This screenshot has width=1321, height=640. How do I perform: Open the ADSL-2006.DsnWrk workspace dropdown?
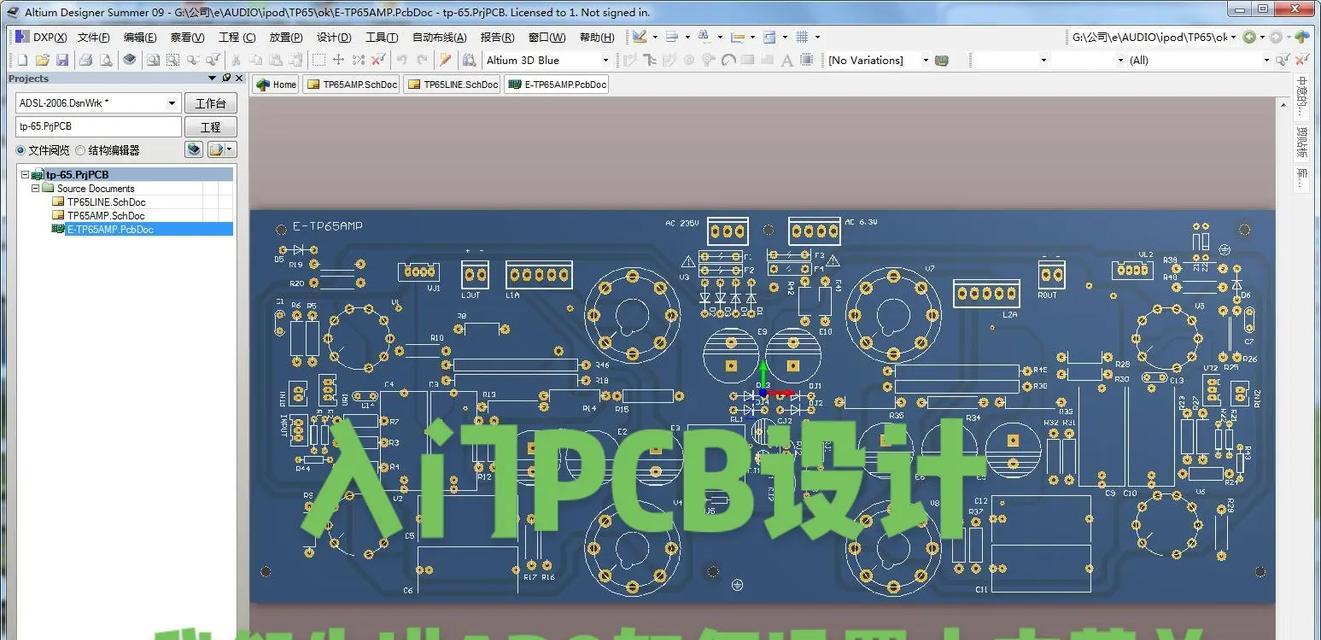point(172,103)
